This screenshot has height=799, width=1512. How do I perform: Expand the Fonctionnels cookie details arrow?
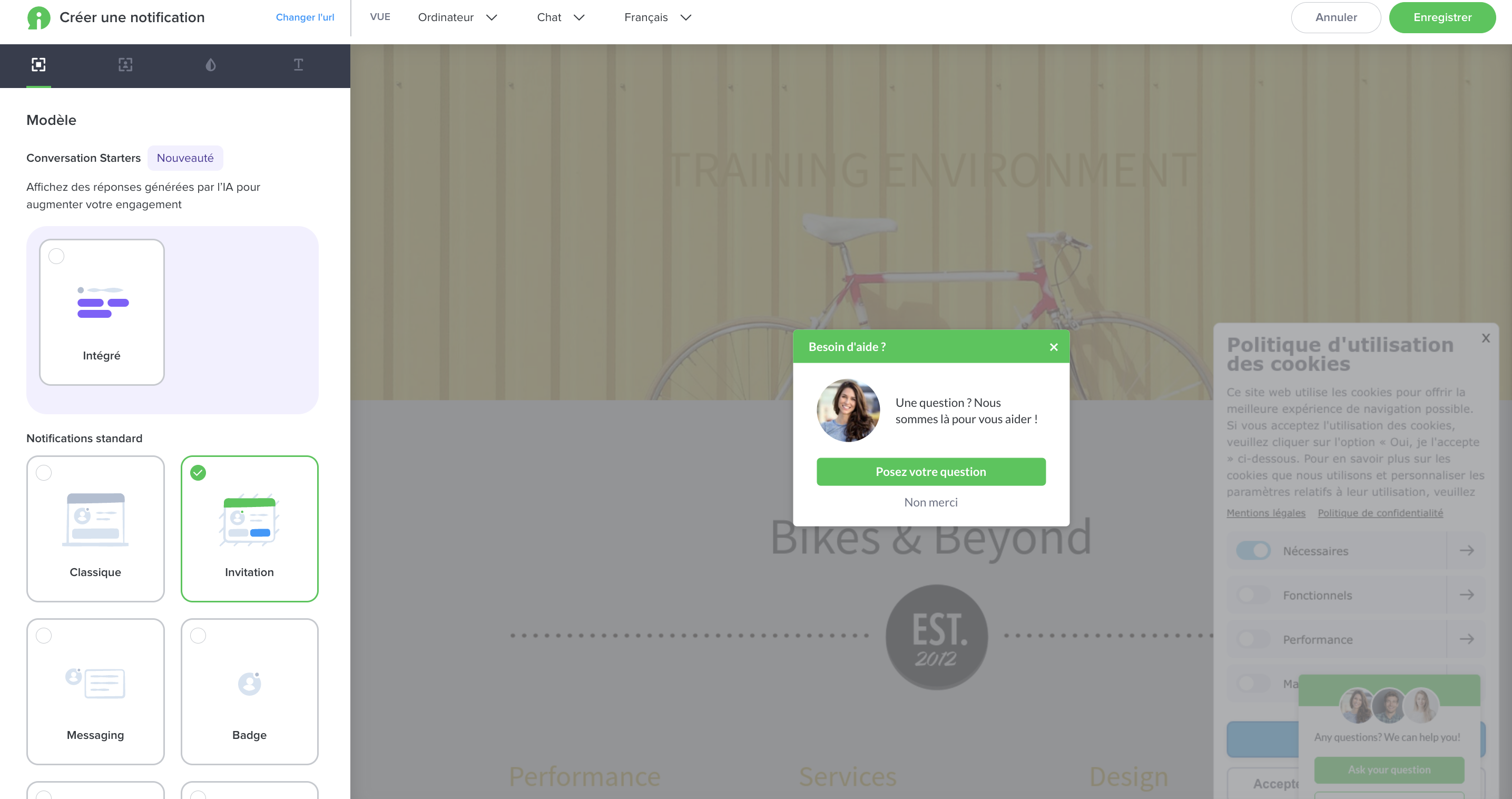(1466, 595)
